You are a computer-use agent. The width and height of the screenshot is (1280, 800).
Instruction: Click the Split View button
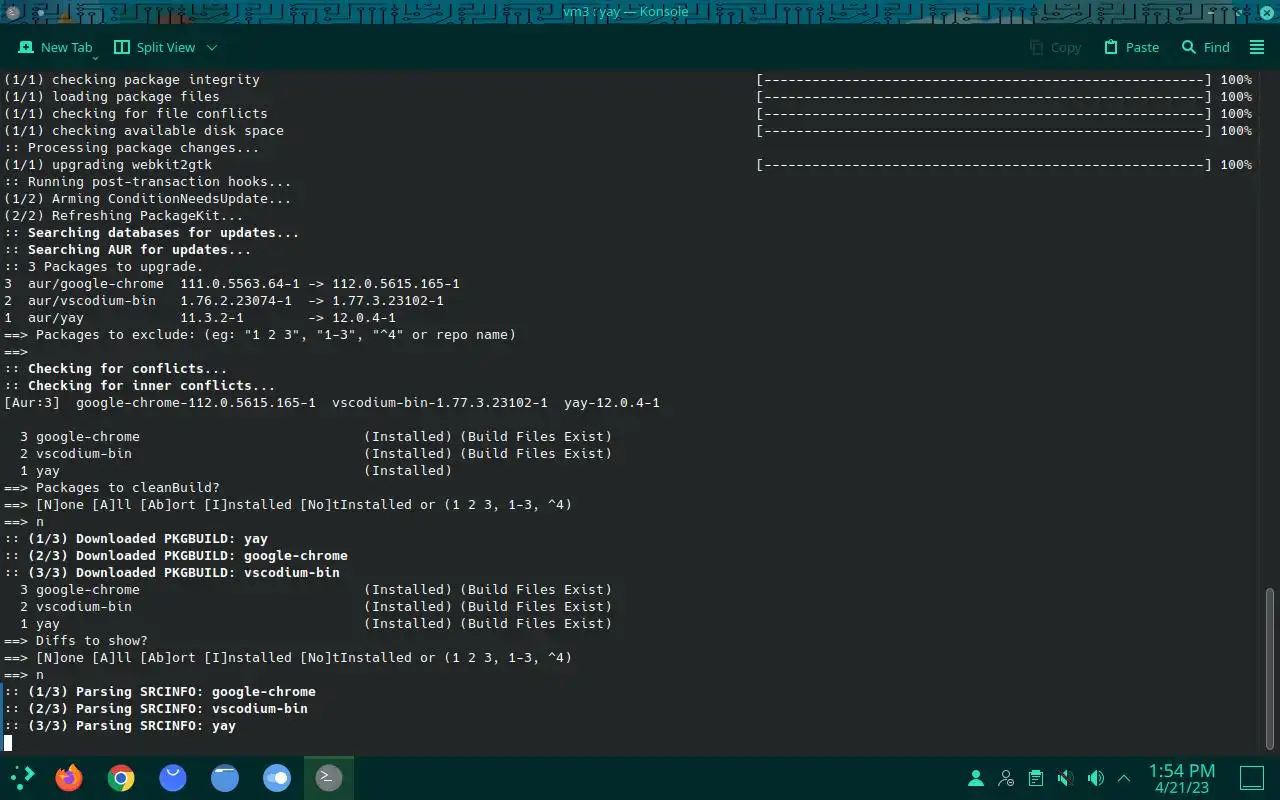coord(155,47)
